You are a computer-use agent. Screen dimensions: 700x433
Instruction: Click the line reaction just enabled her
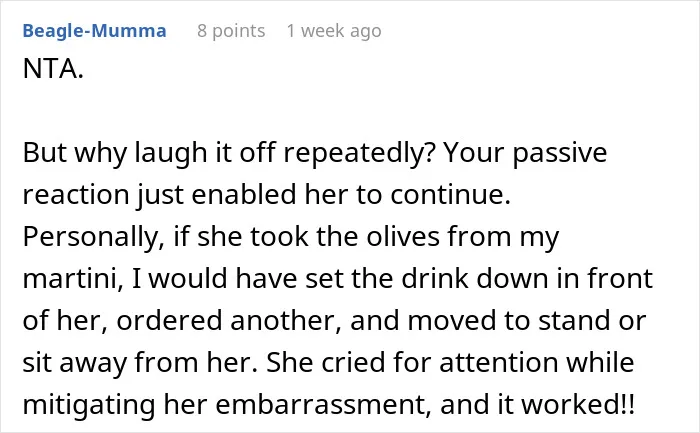tap(267, 195)
